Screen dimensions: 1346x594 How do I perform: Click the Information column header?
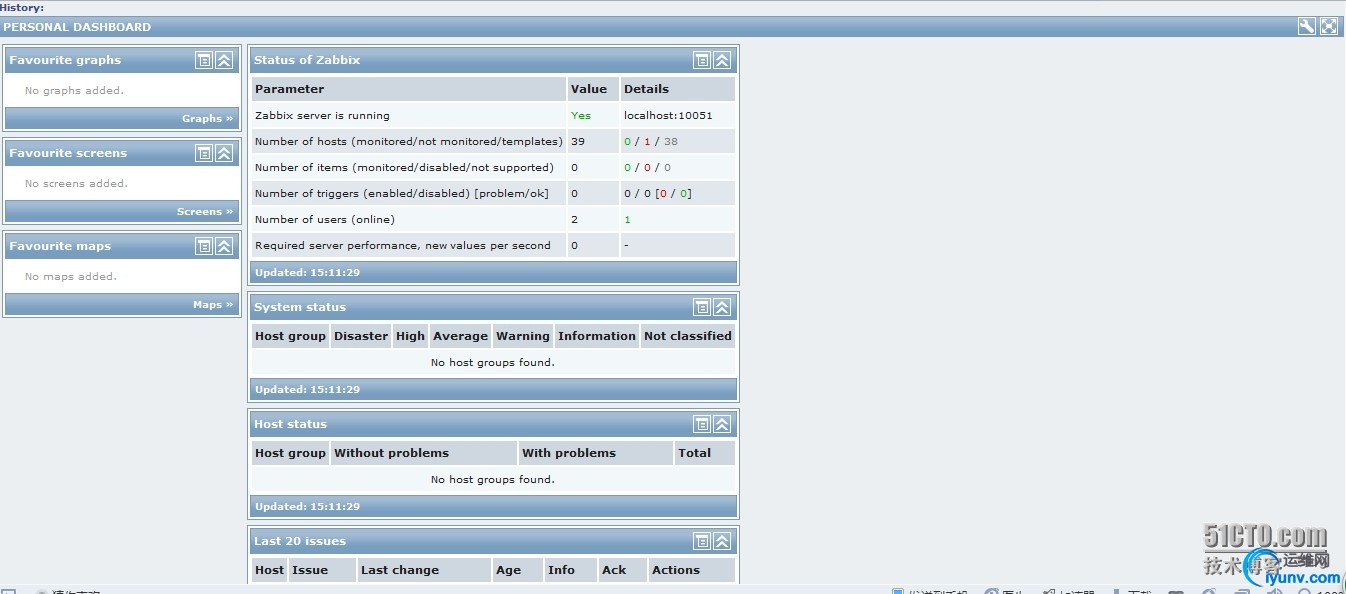tap(597, 336)
